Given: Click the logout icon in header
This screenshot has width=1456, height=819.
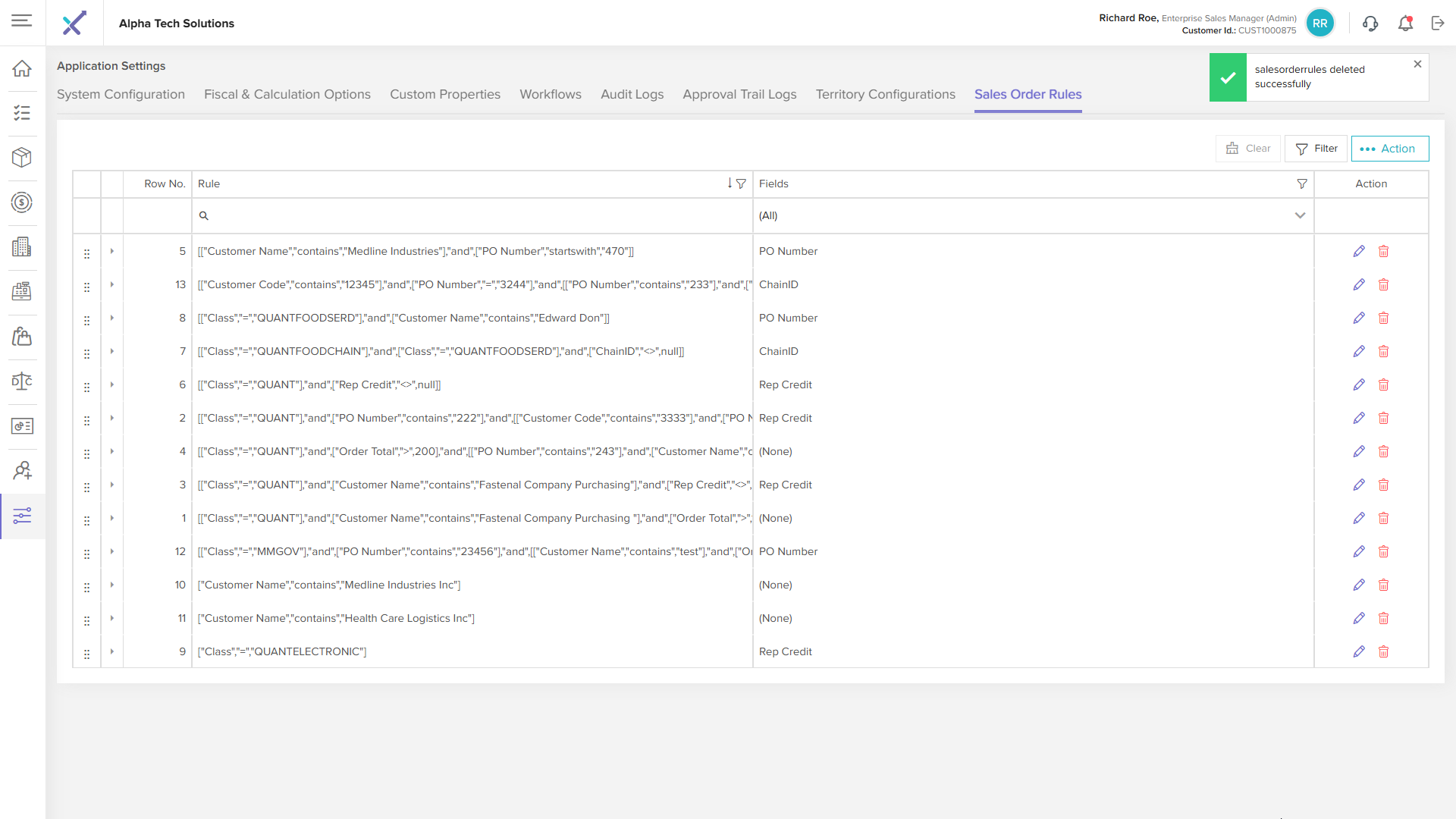Looking at the screenshot, I should 1438,24.
